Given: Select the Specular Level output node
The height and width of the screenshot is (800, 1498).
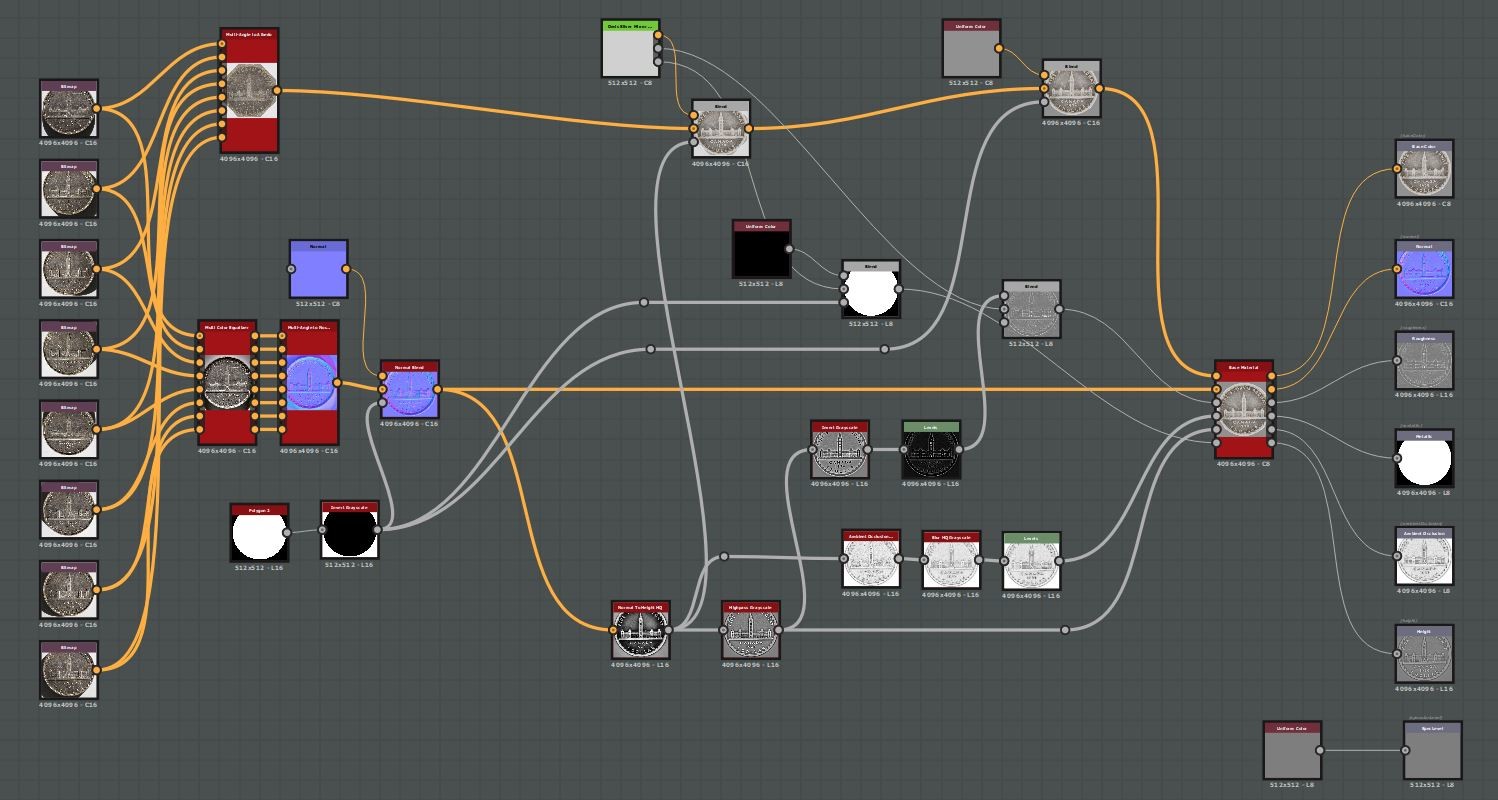Looking at the screenshot, I should pyautogui.click(x=1430, y=750).
